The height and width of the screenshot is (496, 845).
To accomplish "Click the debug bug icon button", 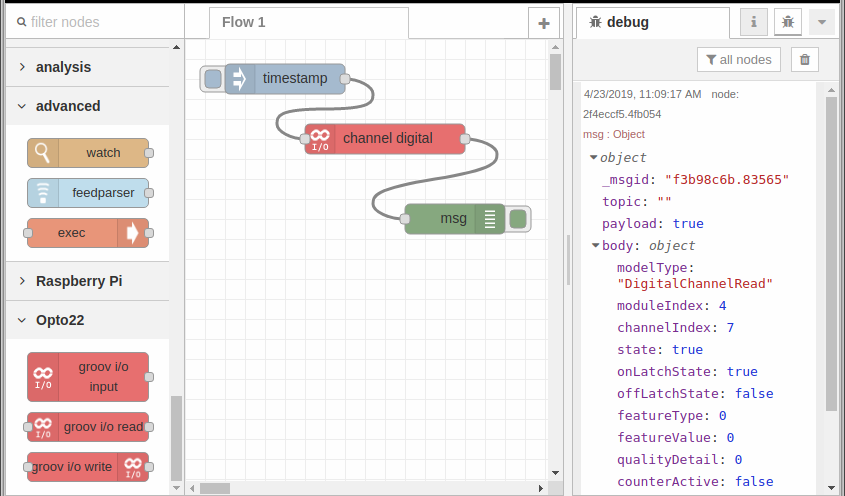I will point(787,22).
